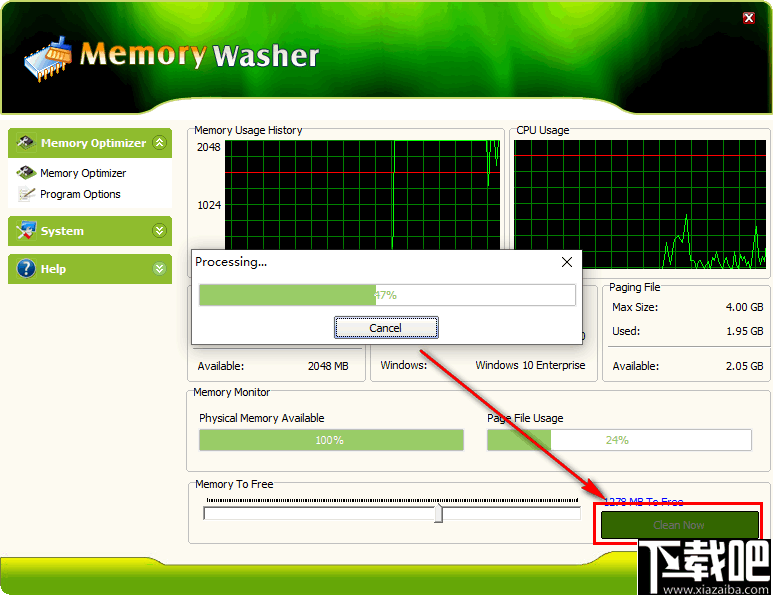Click the Paging File Used 1.95 GB value

click(744, 331)
